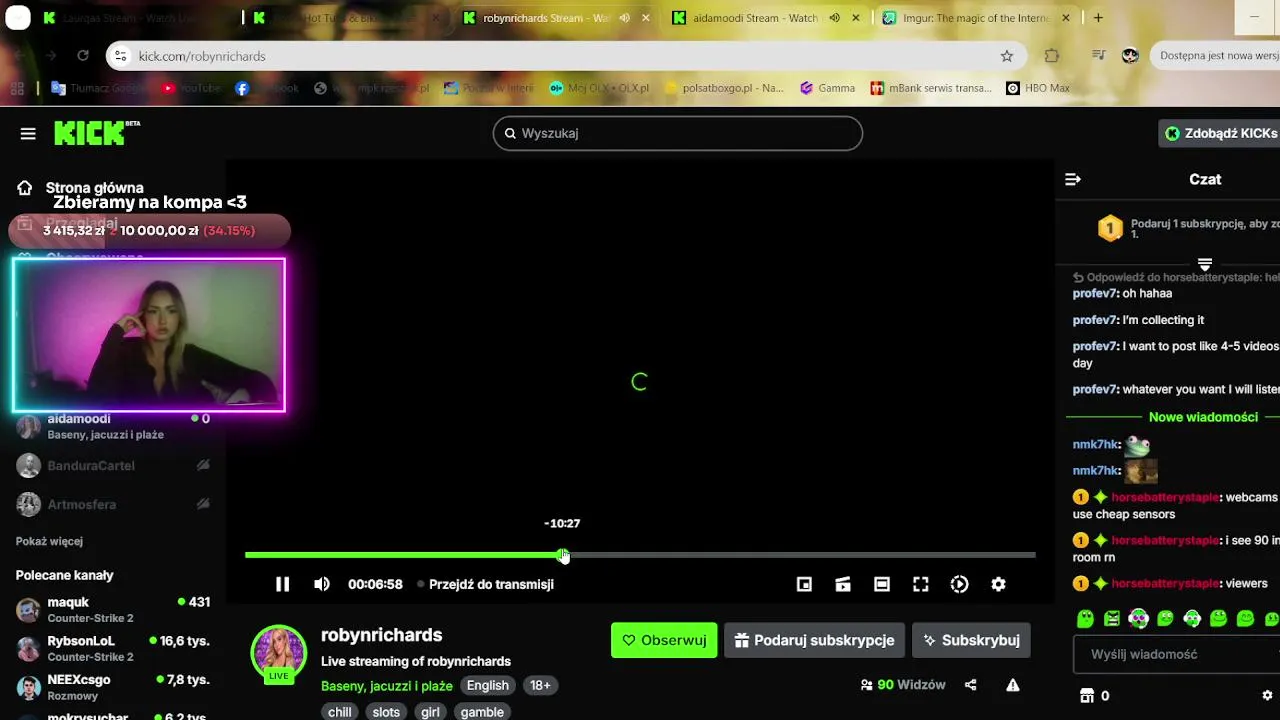Image resolution: width=1280 pixels, height=720 pixels.
Task: Open Baseny, jacuzzi i plaże category link
Action: click(x=386, y=685)
